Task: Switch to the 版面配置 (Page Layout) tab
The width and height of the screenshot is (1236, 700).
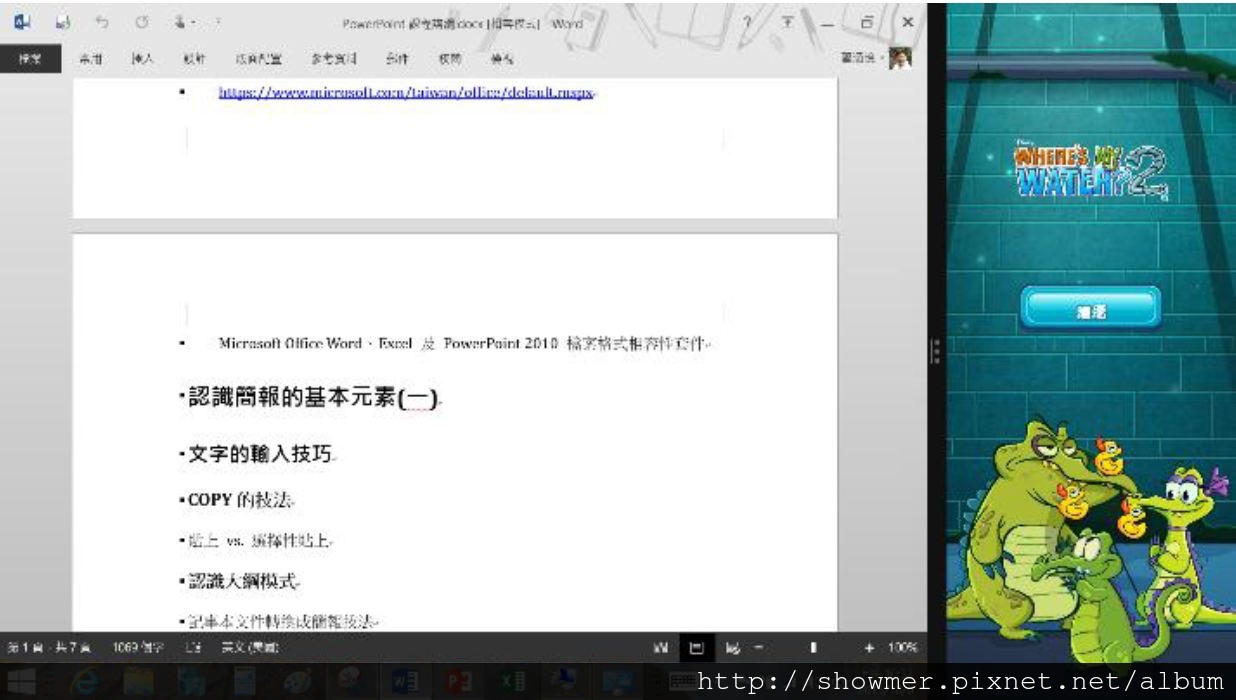Action: click(x=258, y=59)
